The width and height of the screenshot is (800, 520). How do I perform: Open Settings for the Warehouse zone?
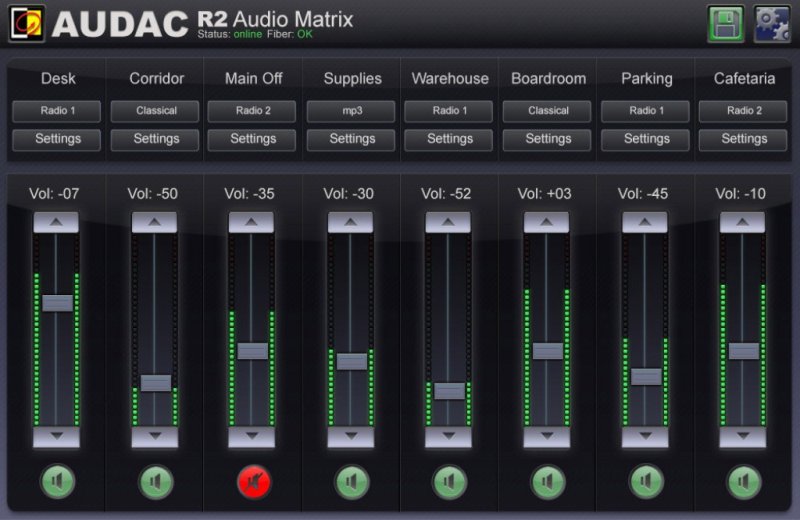[x=450, y=139]
